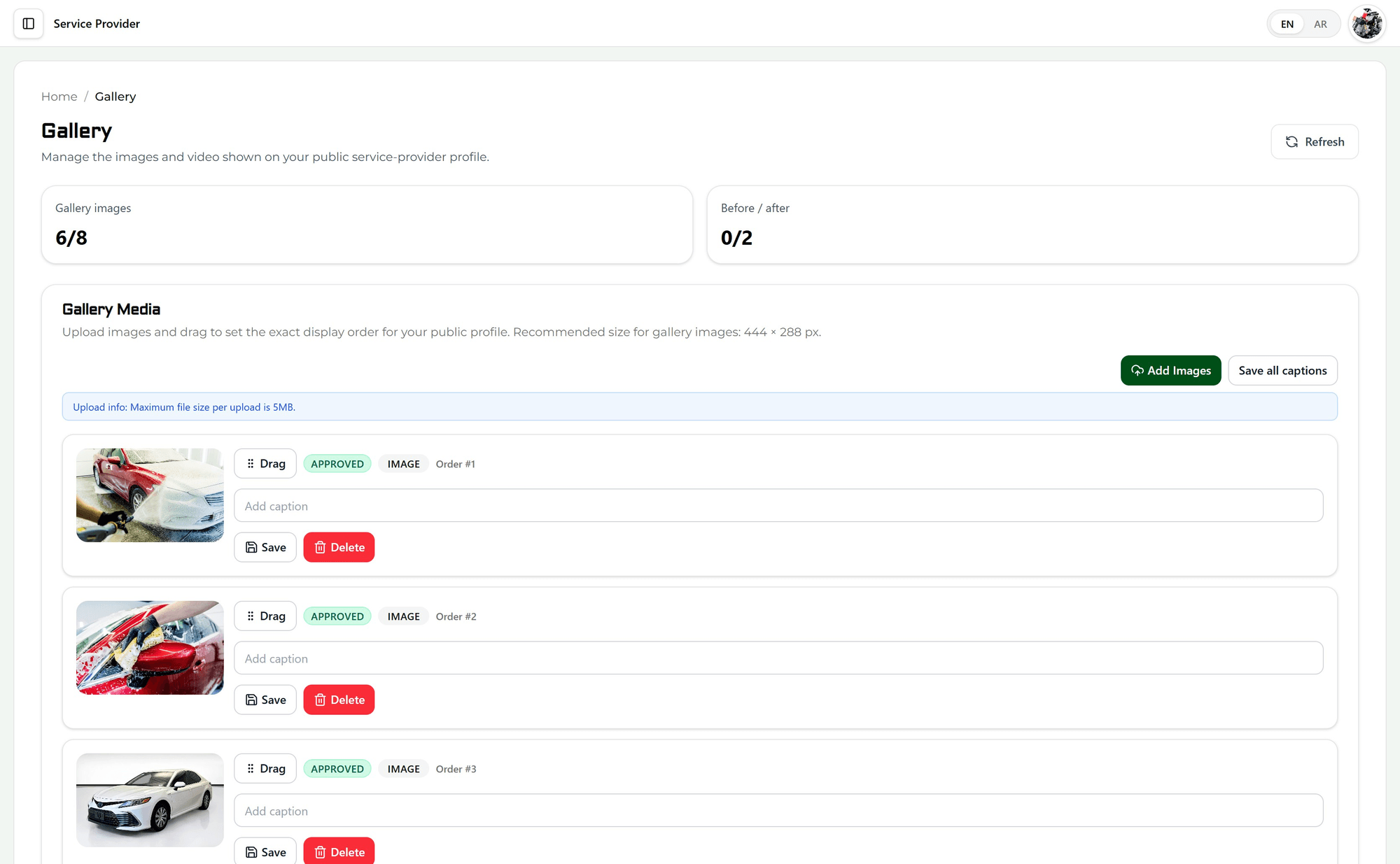
Task: Delete the Order #3 image
Action: [339, 851]
